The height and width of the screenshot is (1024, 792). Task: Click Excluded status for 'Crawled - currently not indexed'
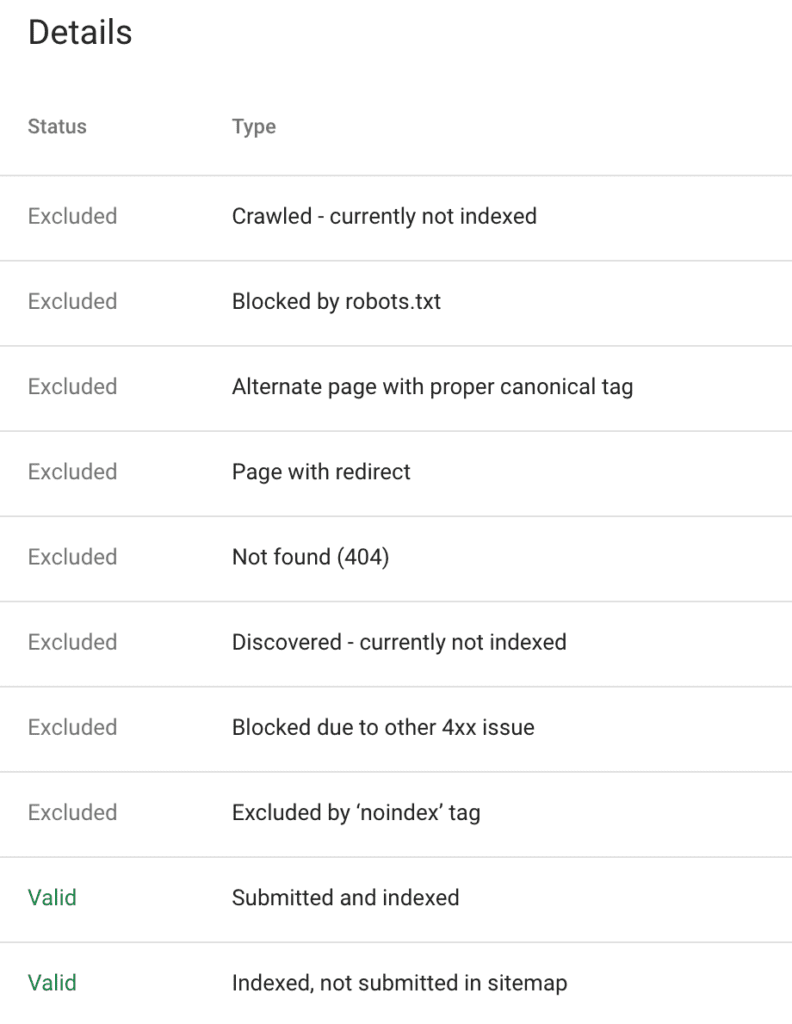[x=72, y=216]
